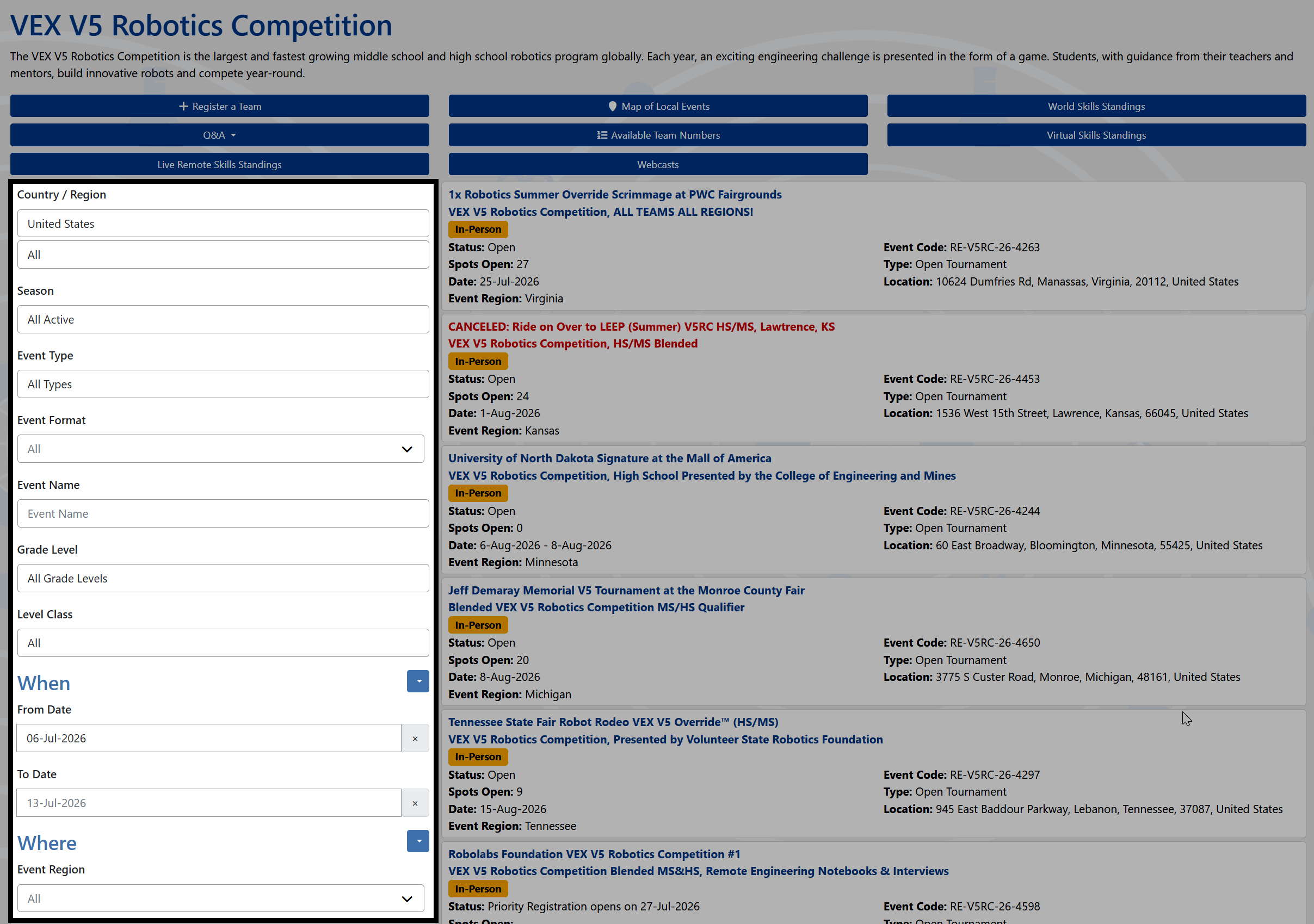Screen dimensions: 1314x924
Task: Open University of North Dakota Signature event
Action: click(609, 458)
